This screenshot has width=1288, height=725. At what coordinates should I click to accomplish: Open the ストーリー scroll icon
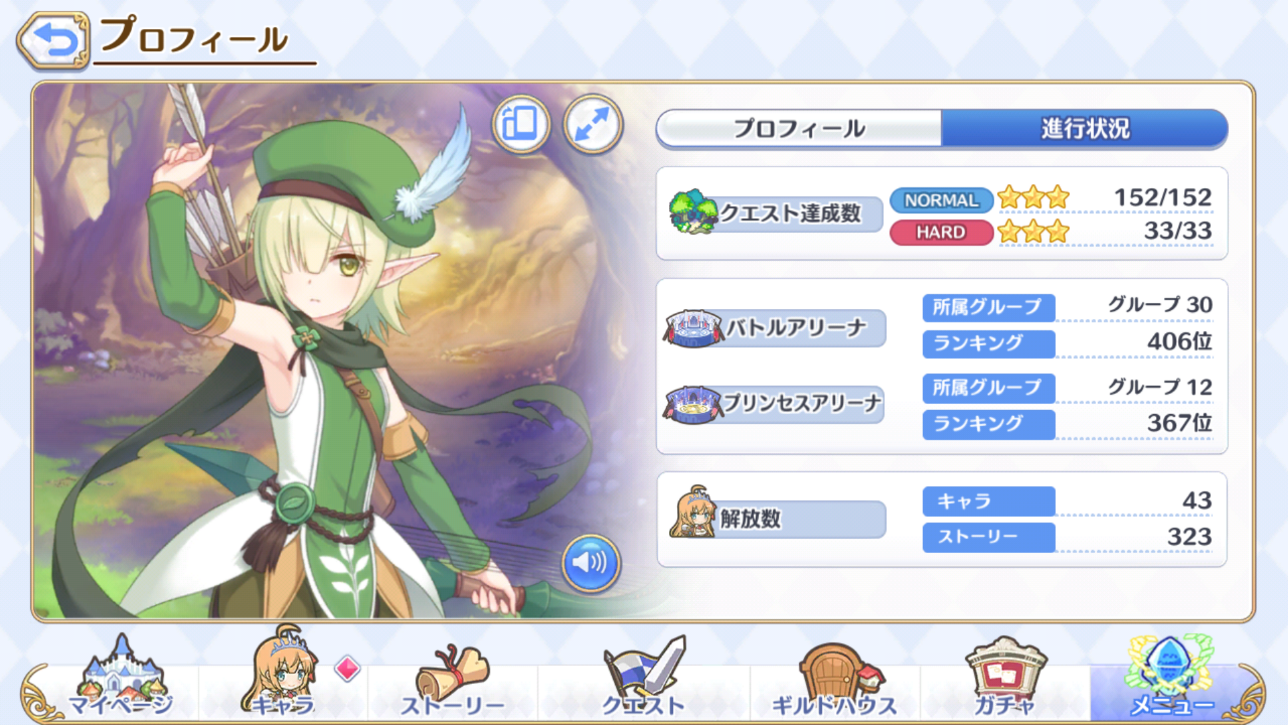point(453,680)
